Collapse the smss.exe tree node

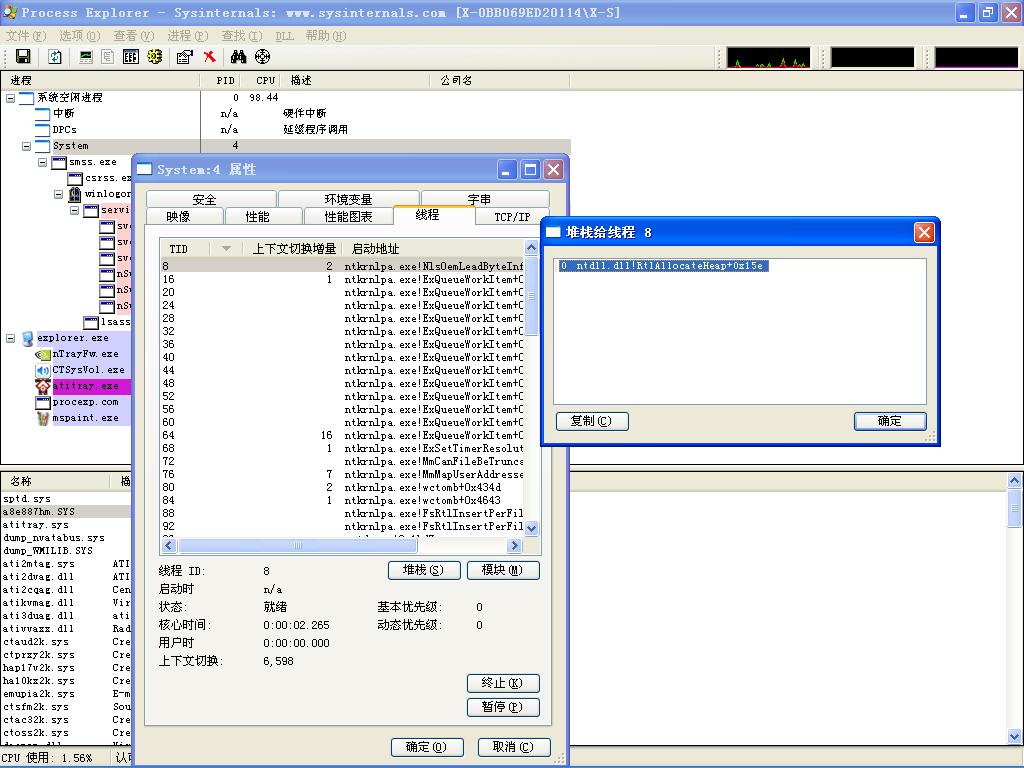click(x=42, y=162)
